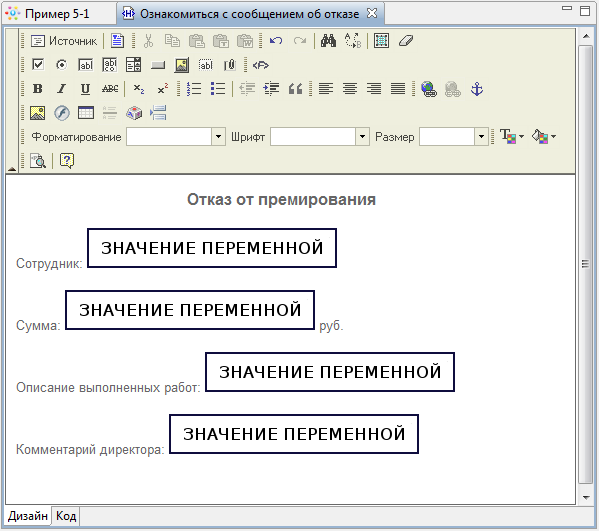Toggle italic formatting
This screenshot has height=531, width=599.
[62, 89]
